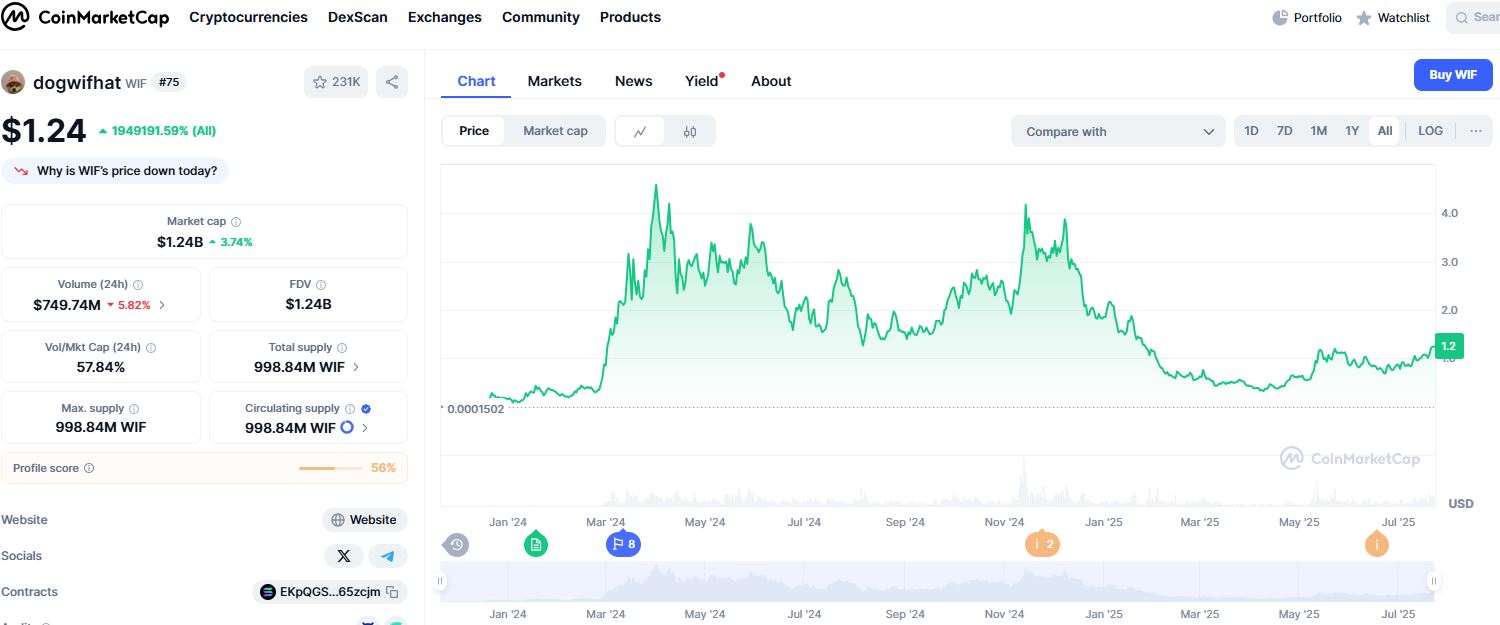Image resolution: width=1500 pixels, height=625 pixels.
Task: Click the verified badge near Circulating supply
Action: [x=366, y=409]
